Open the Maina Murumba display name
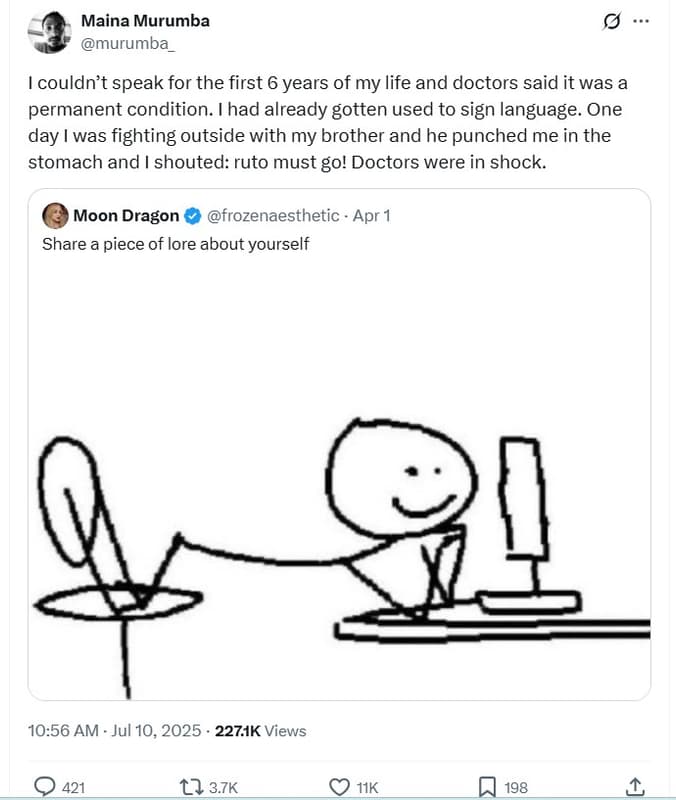Viewport: 676px width, 800px height. click(x=145, y=21)
